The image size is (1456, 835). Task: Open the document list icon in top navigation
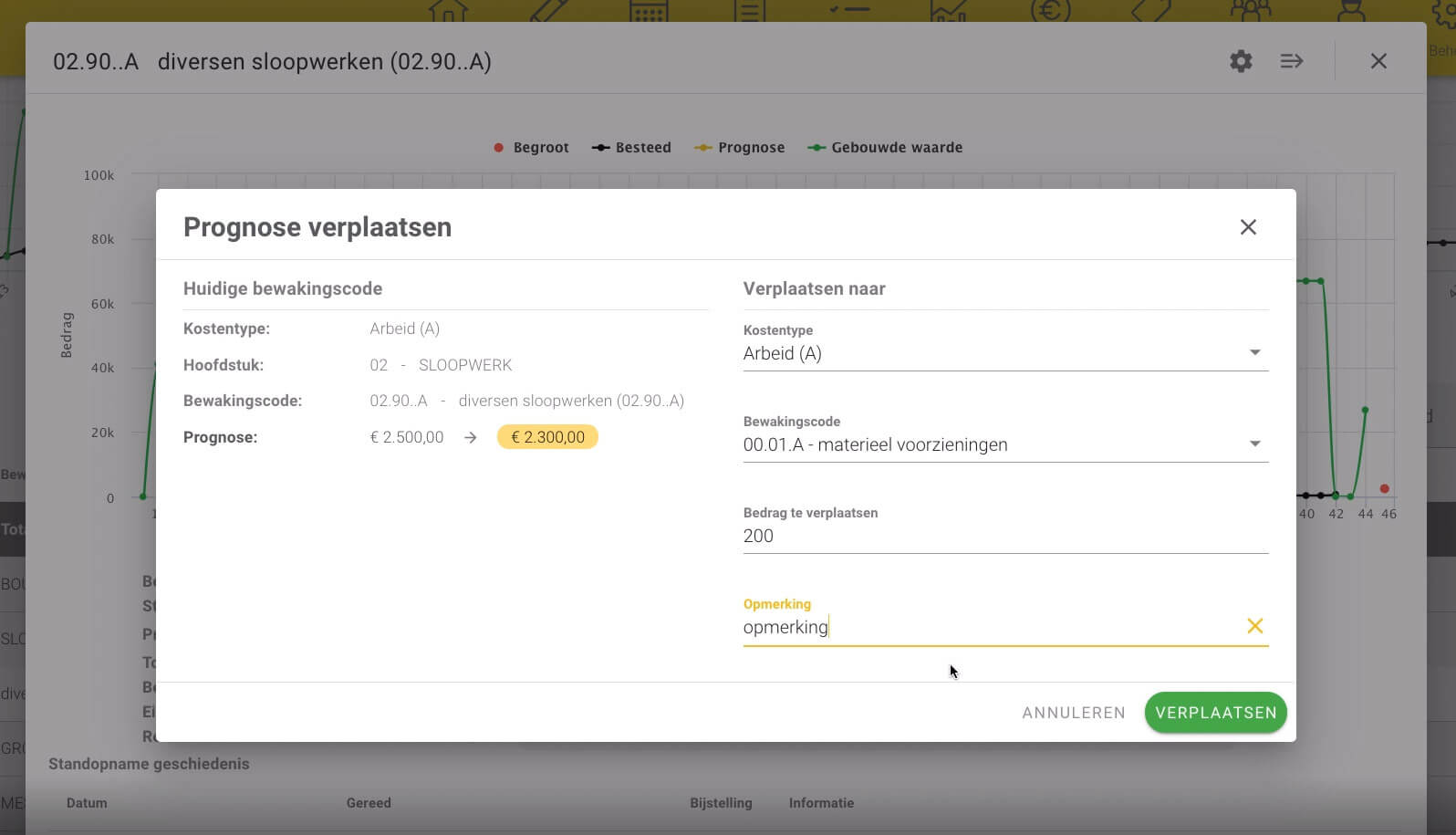pyautogui.click(x=749, y=10)
